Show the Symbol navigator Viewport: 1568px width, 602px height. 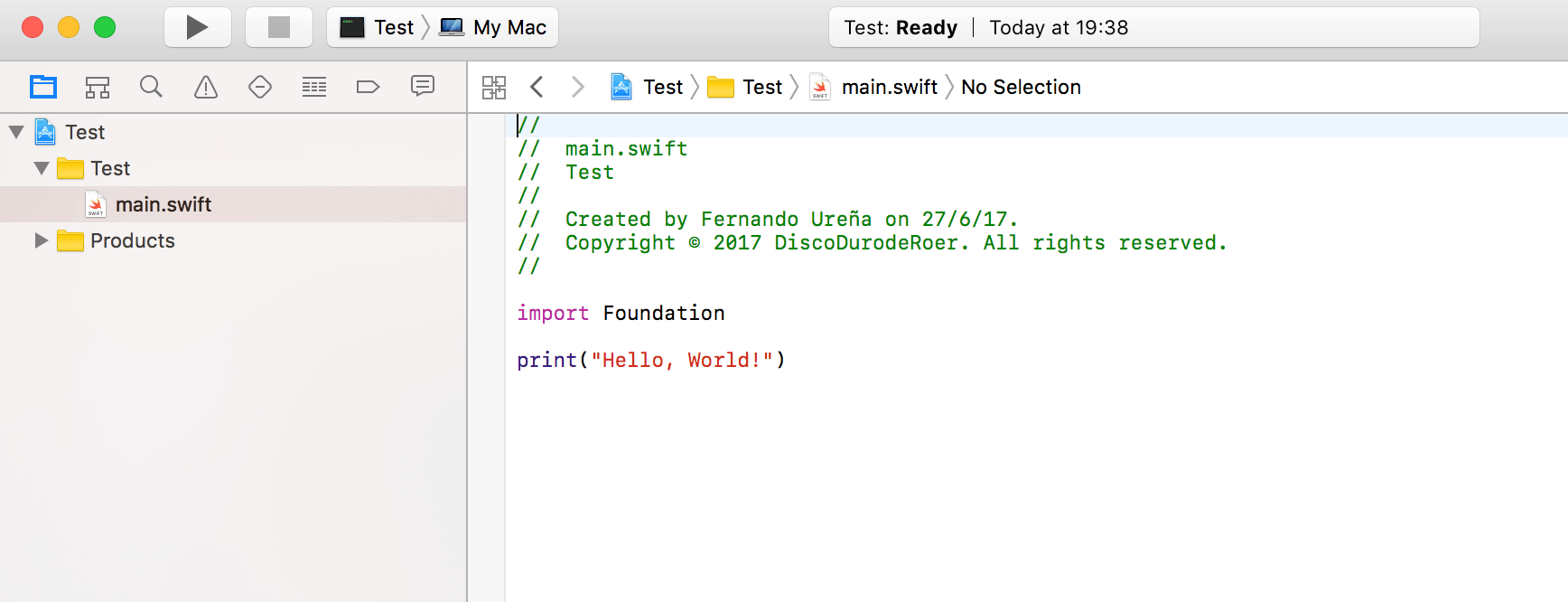click(98, 87)
